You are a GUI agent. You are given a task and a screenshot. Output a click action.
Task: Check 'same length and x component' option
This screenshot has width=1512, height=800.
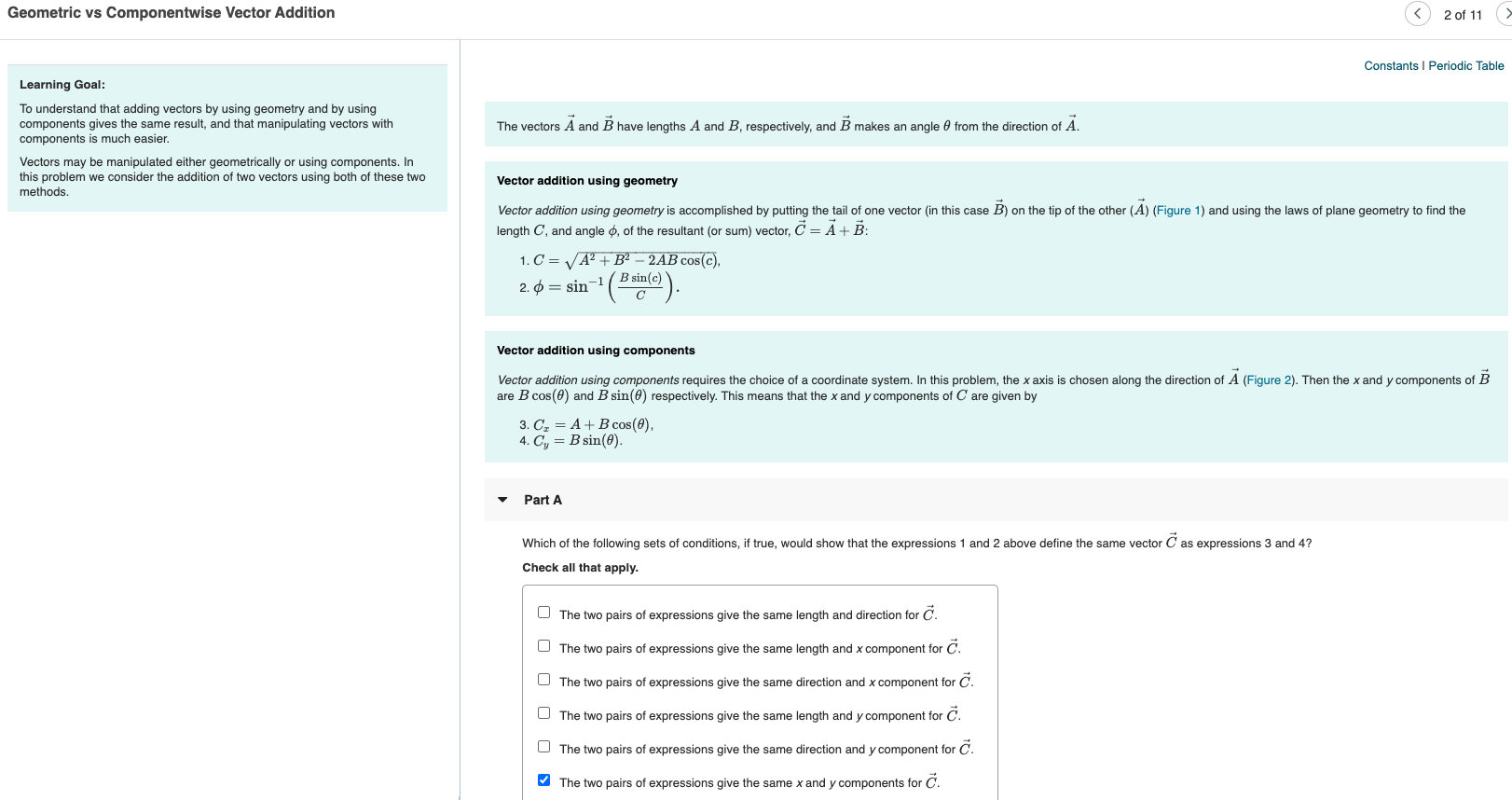coord(543,644)
